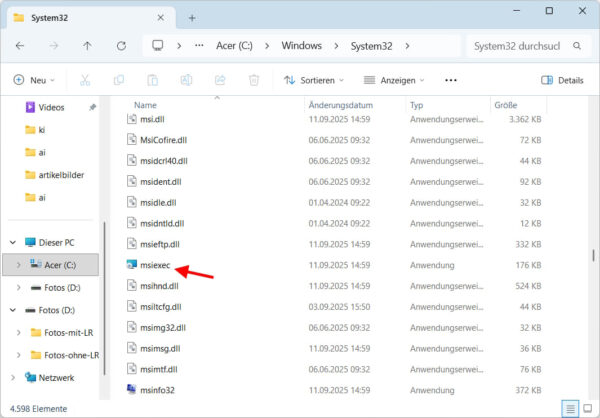The width and height of the screenshot is (600, 418).
Task: Select file msiltcfg.dll
Action: (x=161, y=307)
